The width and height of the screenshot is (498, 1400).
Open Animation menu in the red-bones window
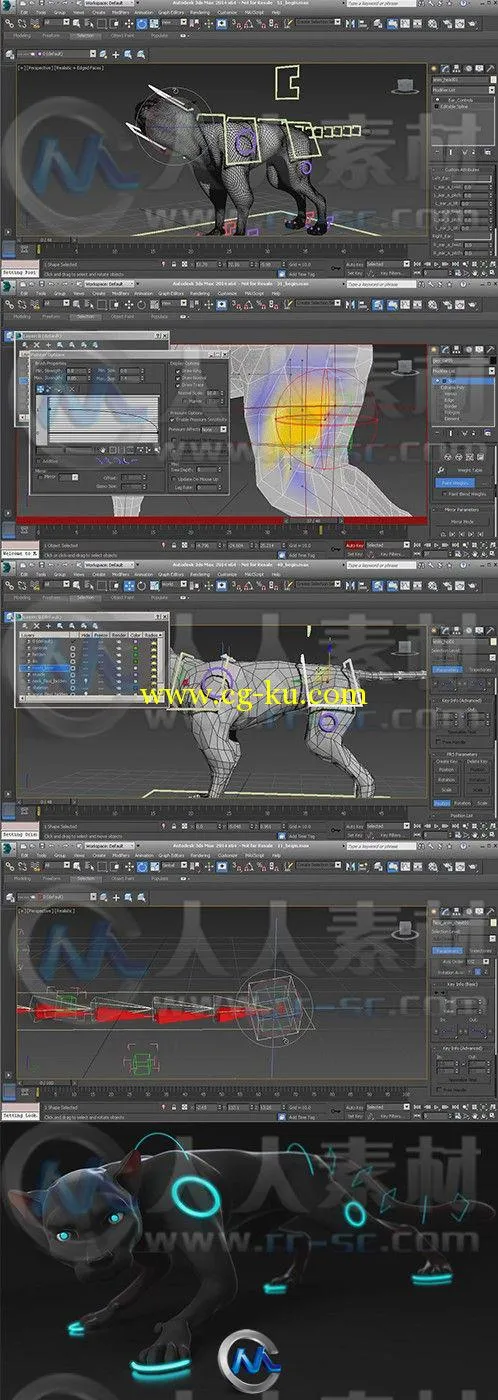pyautogui.click(x=145, y=858)
